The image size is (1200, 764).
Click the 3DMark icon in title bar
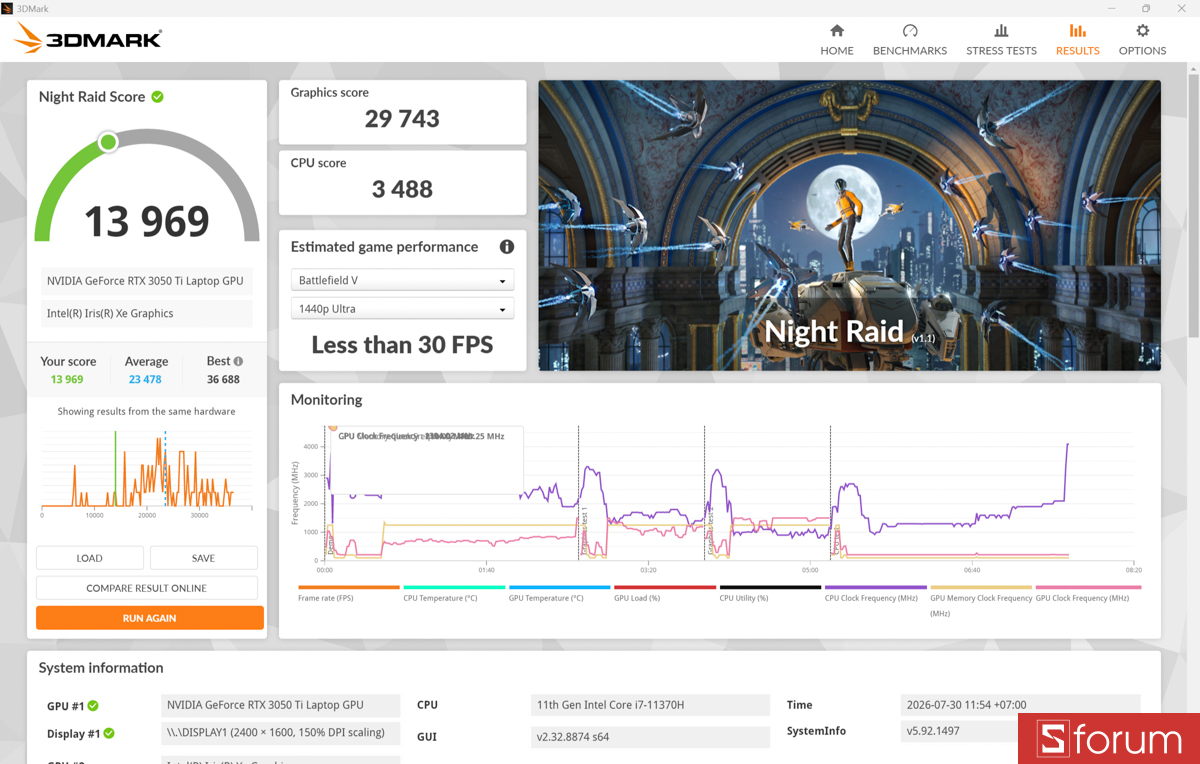click(7, 8)
